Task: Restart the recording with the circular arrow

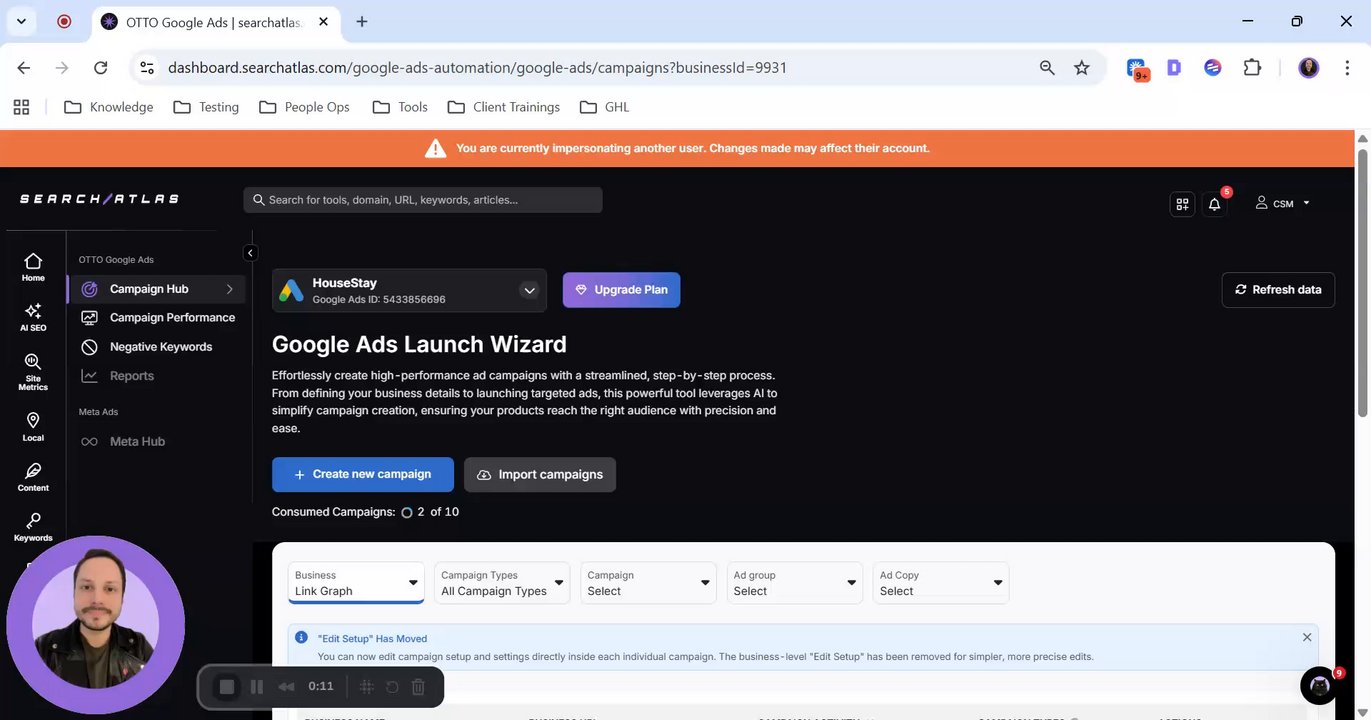Action: pos(392,687)
